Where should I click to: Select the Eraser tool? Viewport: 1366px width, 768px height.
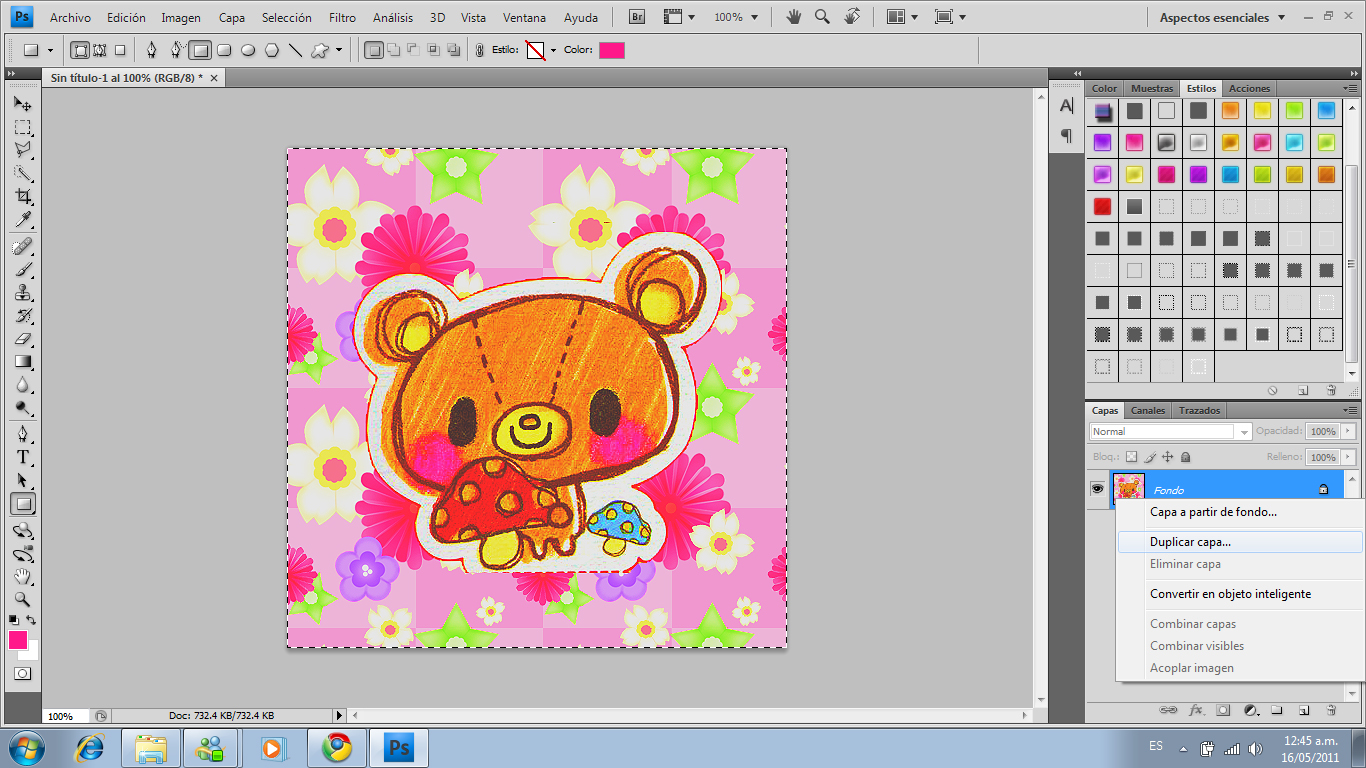coord(22,338)
